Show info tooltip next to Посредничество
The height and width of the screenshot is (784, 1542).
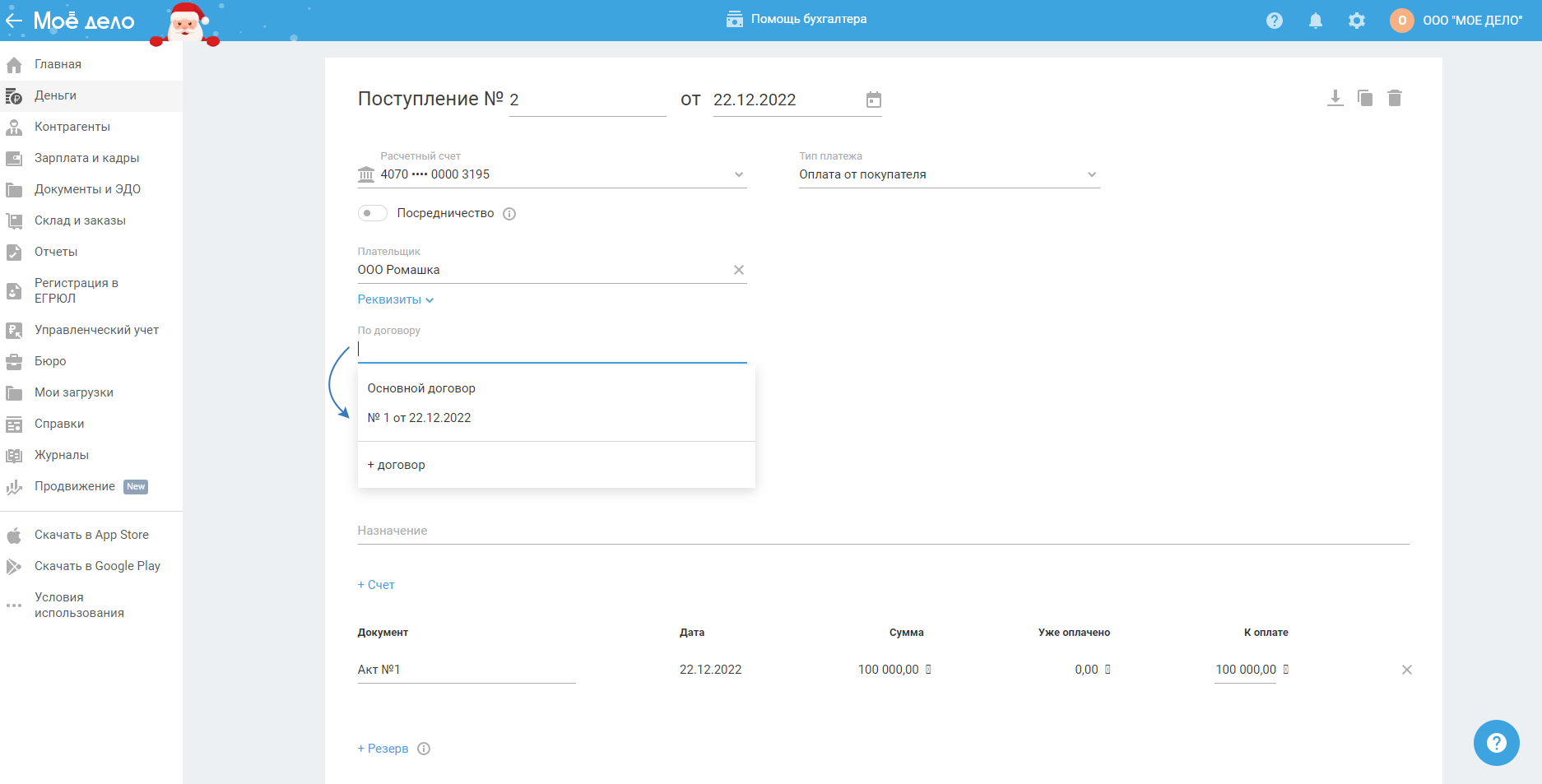coord(509,214)
